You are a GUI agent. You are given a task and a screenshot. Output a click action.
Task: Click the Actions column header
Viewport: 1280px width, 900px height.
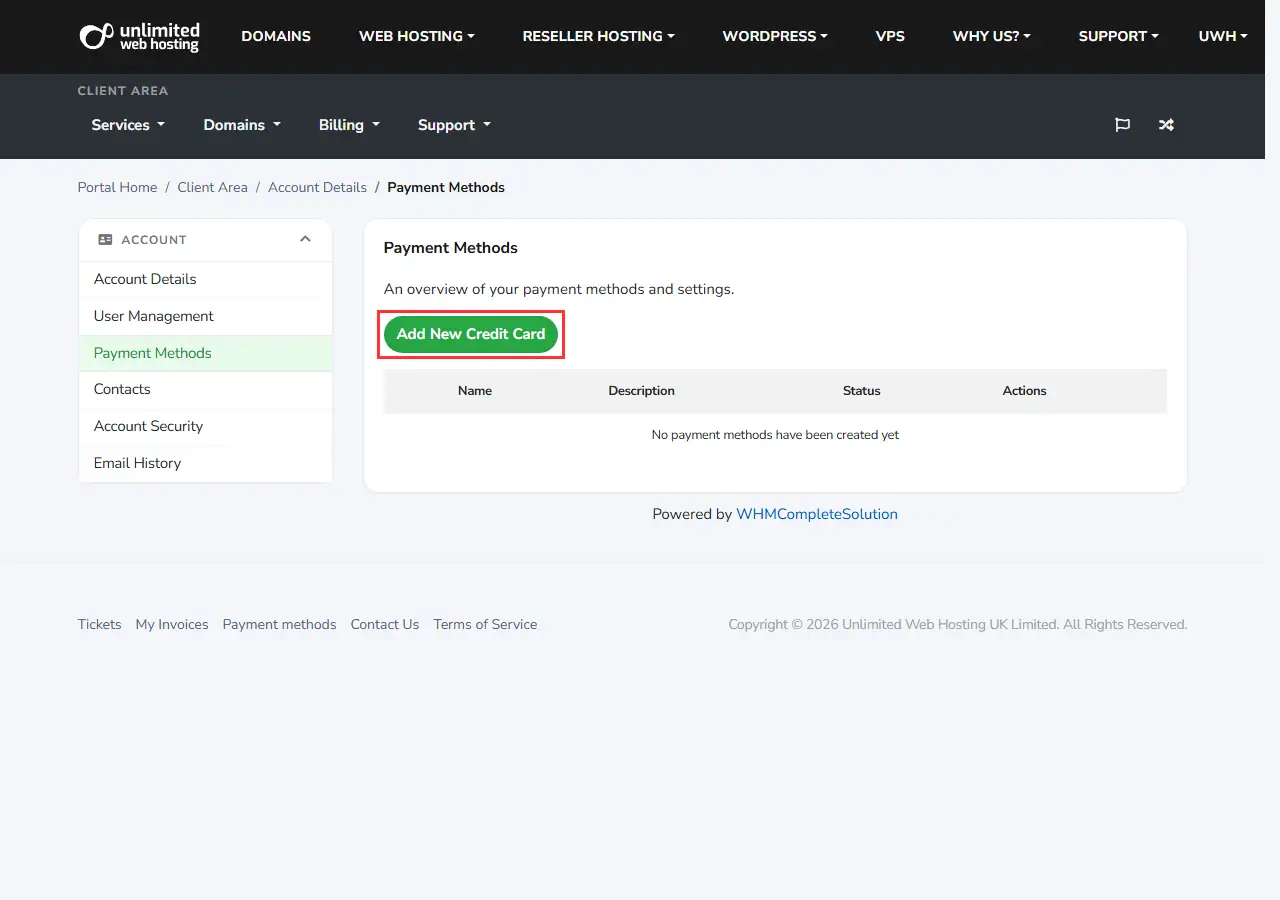point(1025,391)
